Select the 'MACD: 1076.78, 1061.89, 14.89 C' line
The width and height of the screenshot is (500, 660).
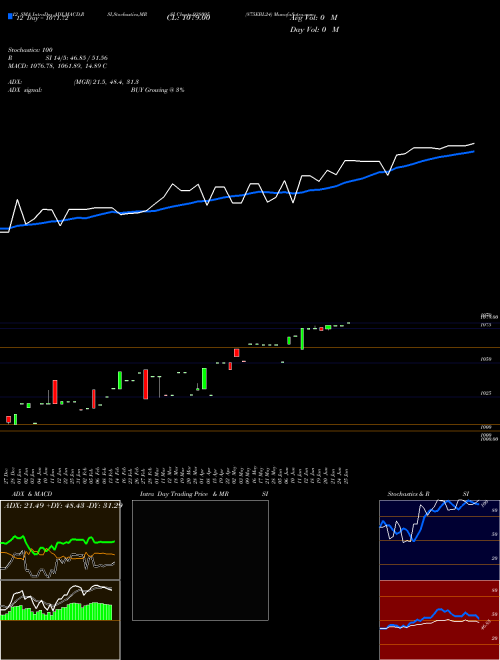pos(57,66)
